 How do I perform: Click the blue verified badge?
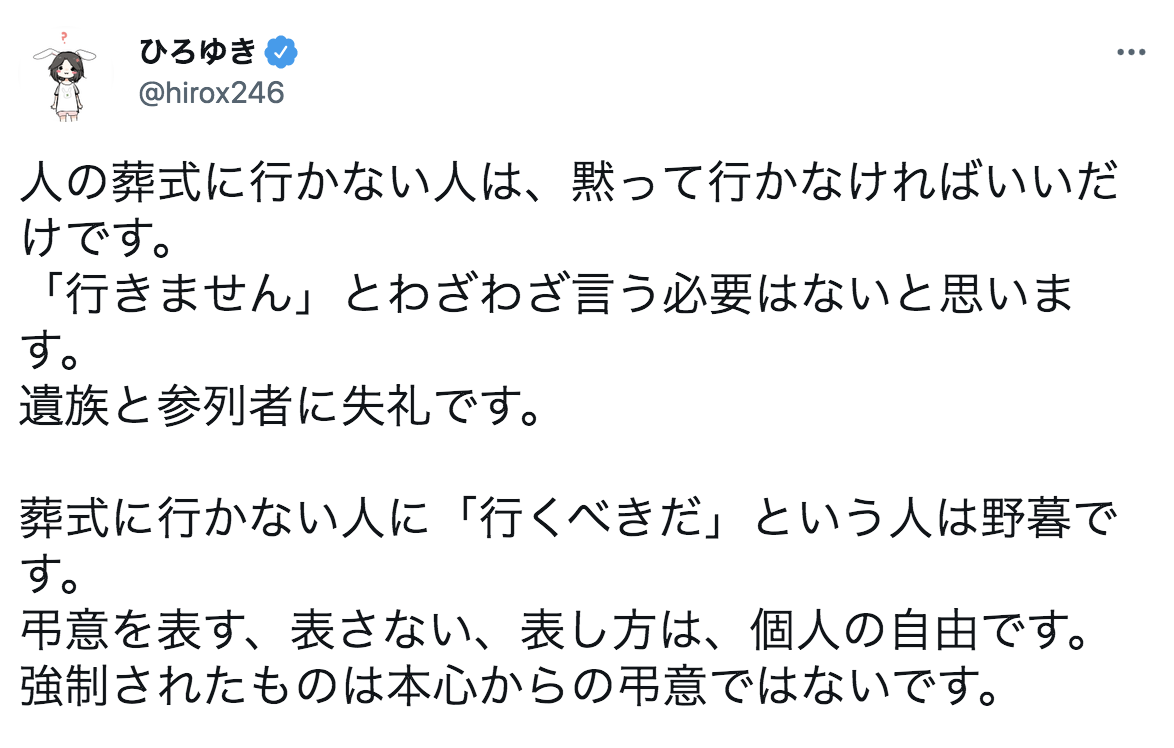coord(282,52)
